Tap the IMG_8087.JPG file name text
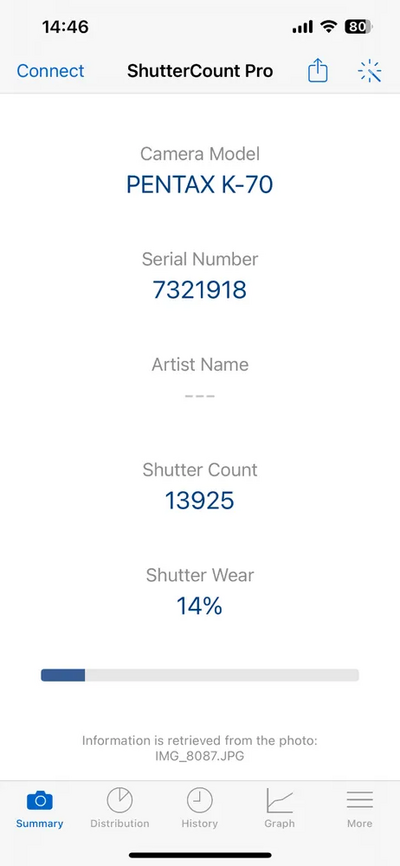 (x=199, y=756)
